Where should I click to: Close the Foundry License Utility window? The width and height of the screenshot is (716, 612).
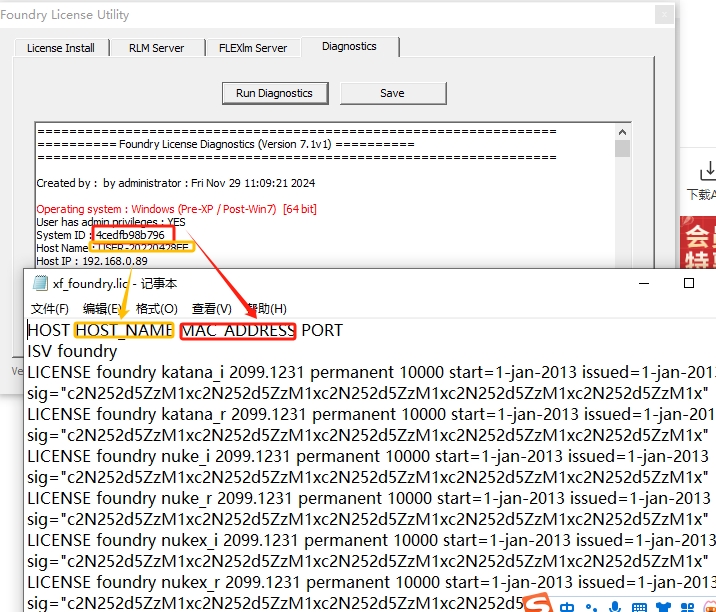(x=663, y=15)
